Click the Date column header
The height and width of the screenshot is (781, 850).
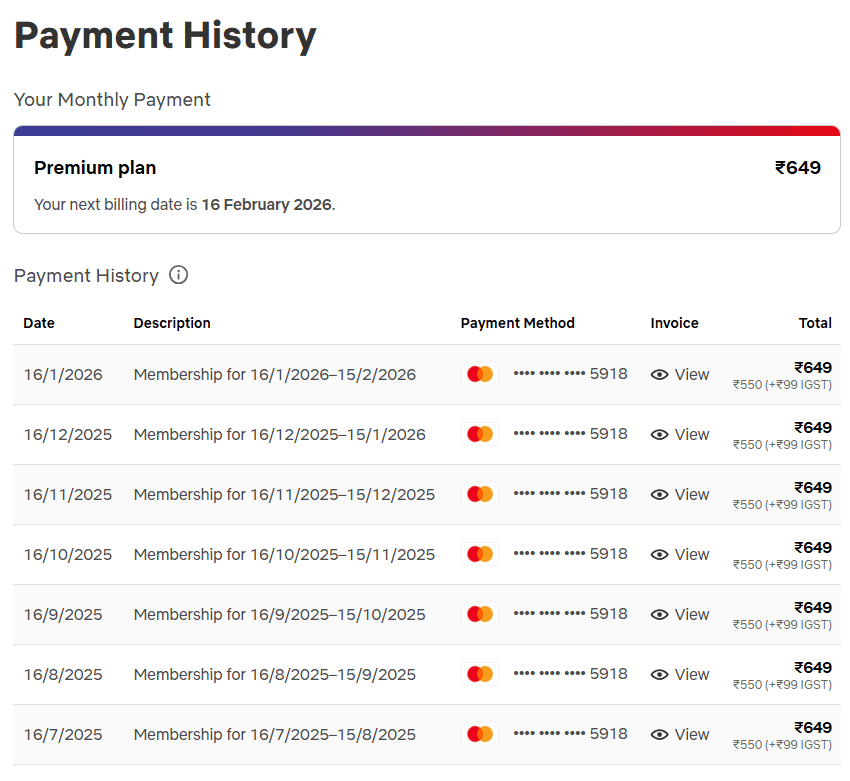[x=39, y=323]
